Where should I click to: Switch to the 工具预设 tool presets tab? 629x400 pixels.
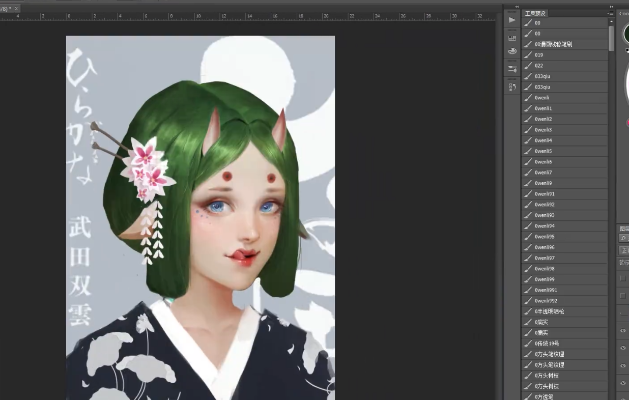pyautogui.click(x=535, y=14)
